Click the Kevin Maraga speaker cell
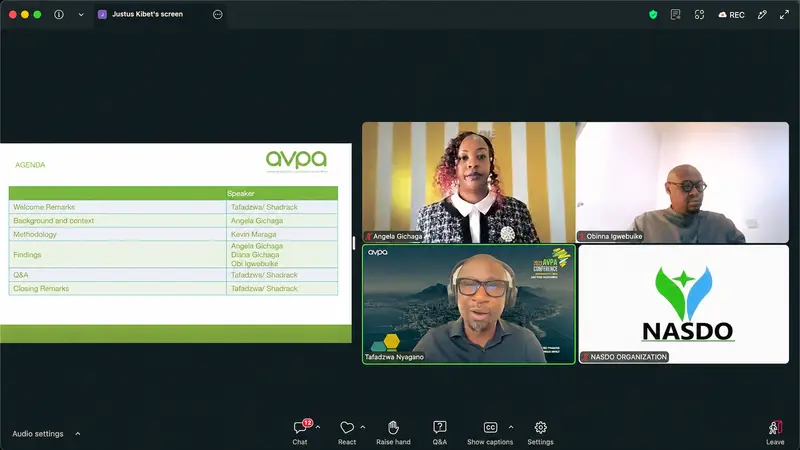Screen dimensions: 800x450 point(282,235)
